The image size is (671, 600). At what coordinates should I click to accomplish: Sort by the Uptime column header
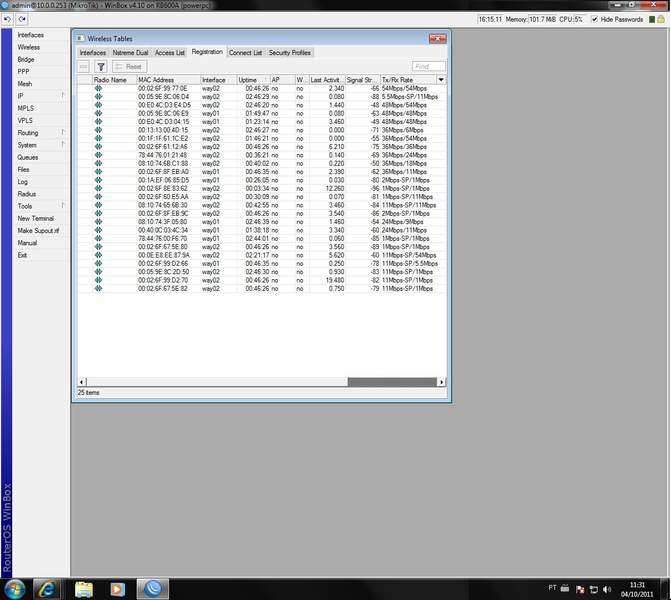tap(253, 80)
